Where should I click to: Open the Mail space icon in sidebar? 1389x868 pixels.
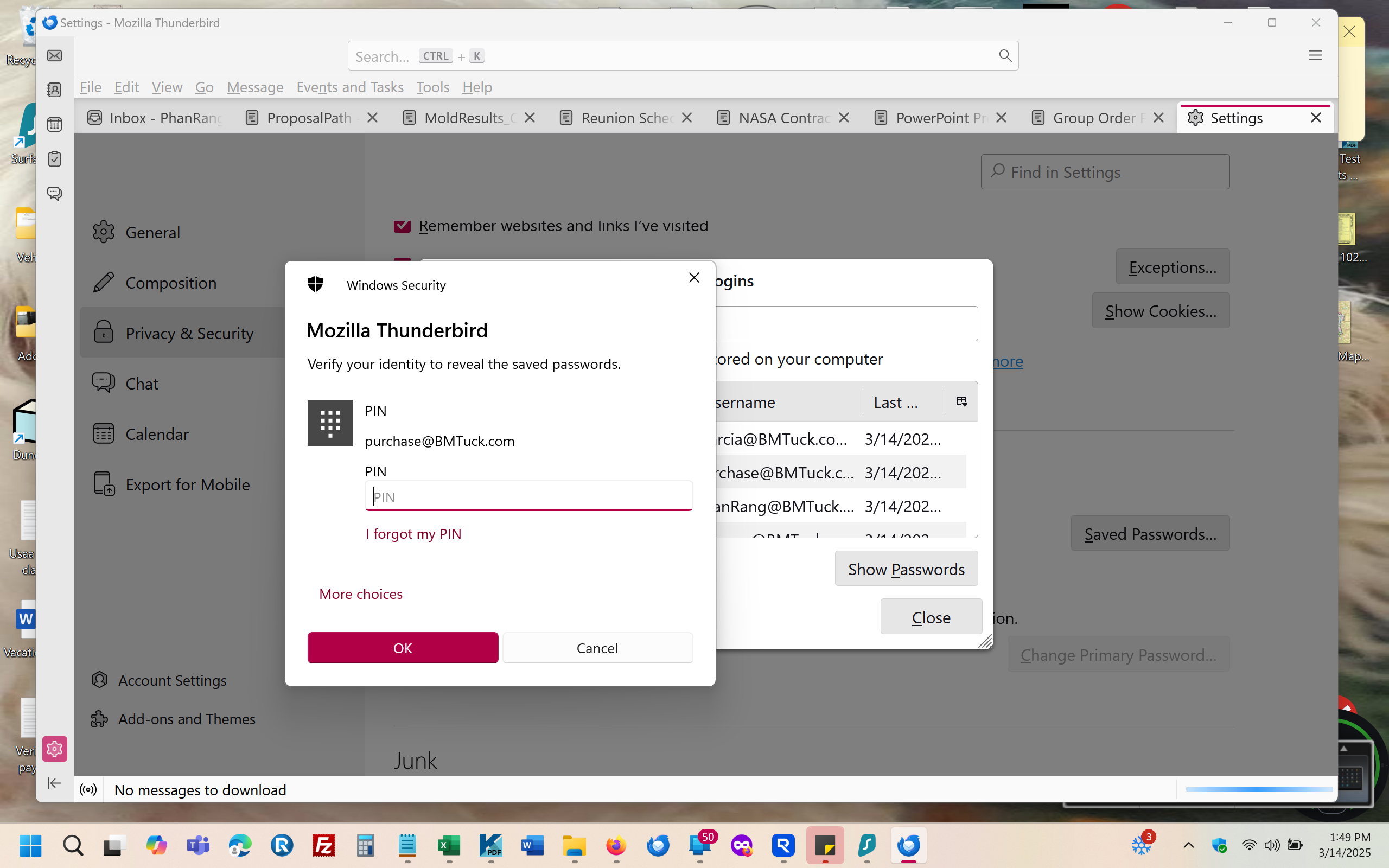pyautogui.click(x=54, y=56)
